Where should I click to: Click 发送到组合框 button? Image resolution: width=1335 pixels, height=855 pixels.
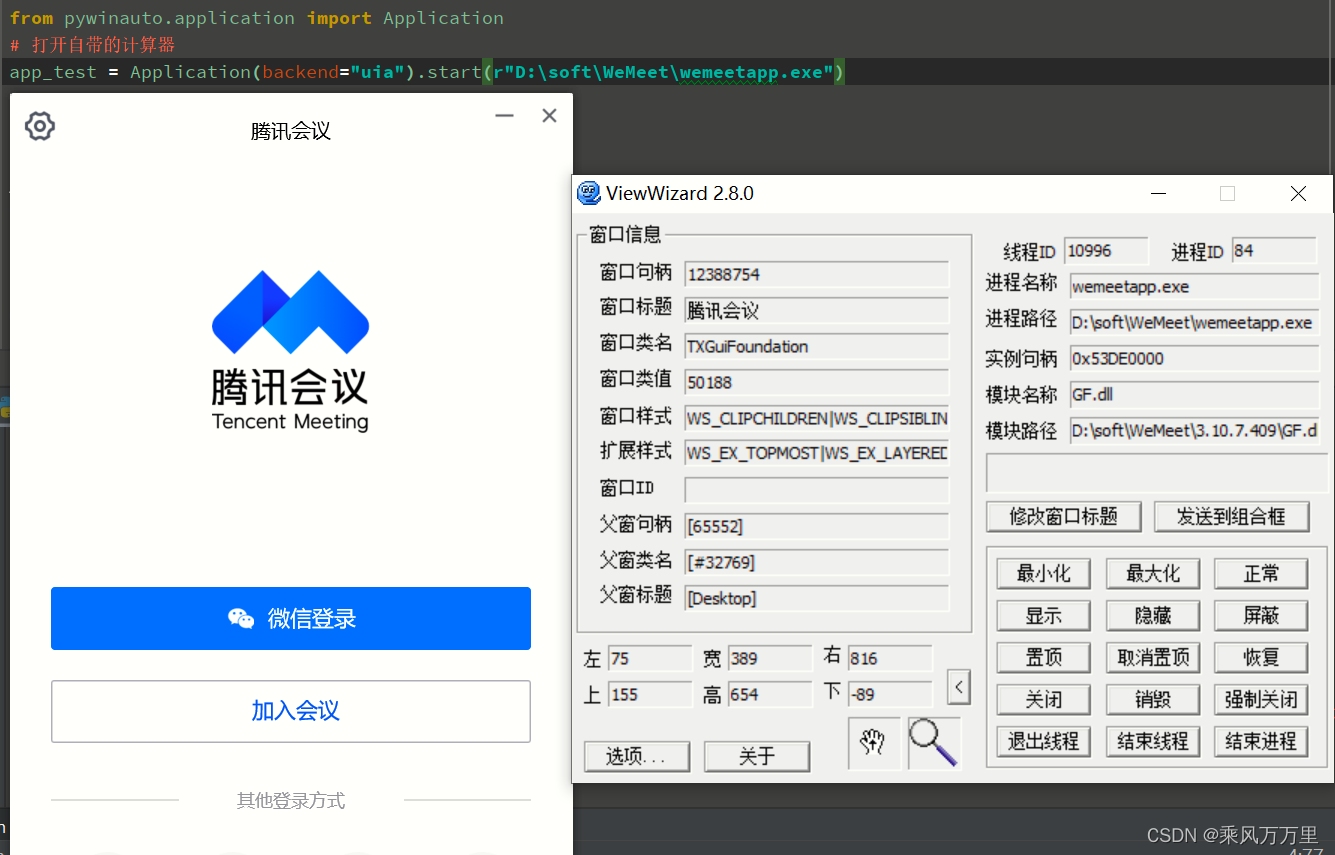(x=1231, y=517)
